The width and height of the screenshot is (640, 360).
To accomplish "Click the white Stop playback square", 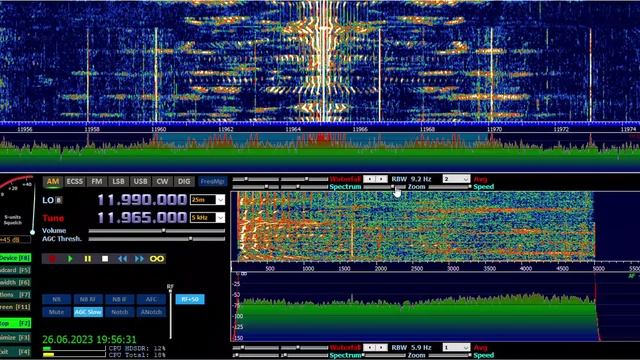I will 105,259.
